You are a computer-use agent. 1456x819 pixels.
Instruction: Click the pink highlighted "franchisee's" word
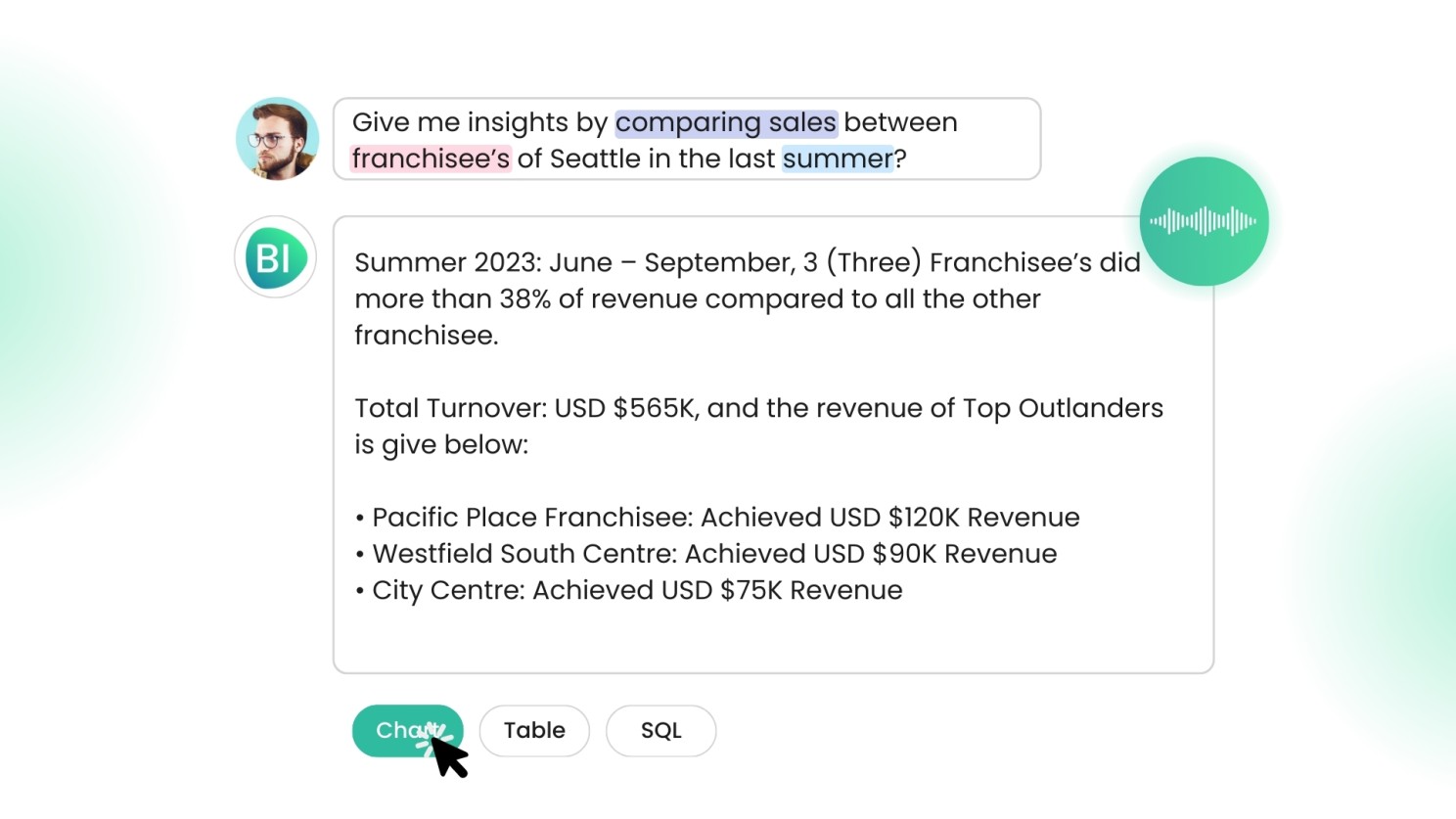[431, 159]
